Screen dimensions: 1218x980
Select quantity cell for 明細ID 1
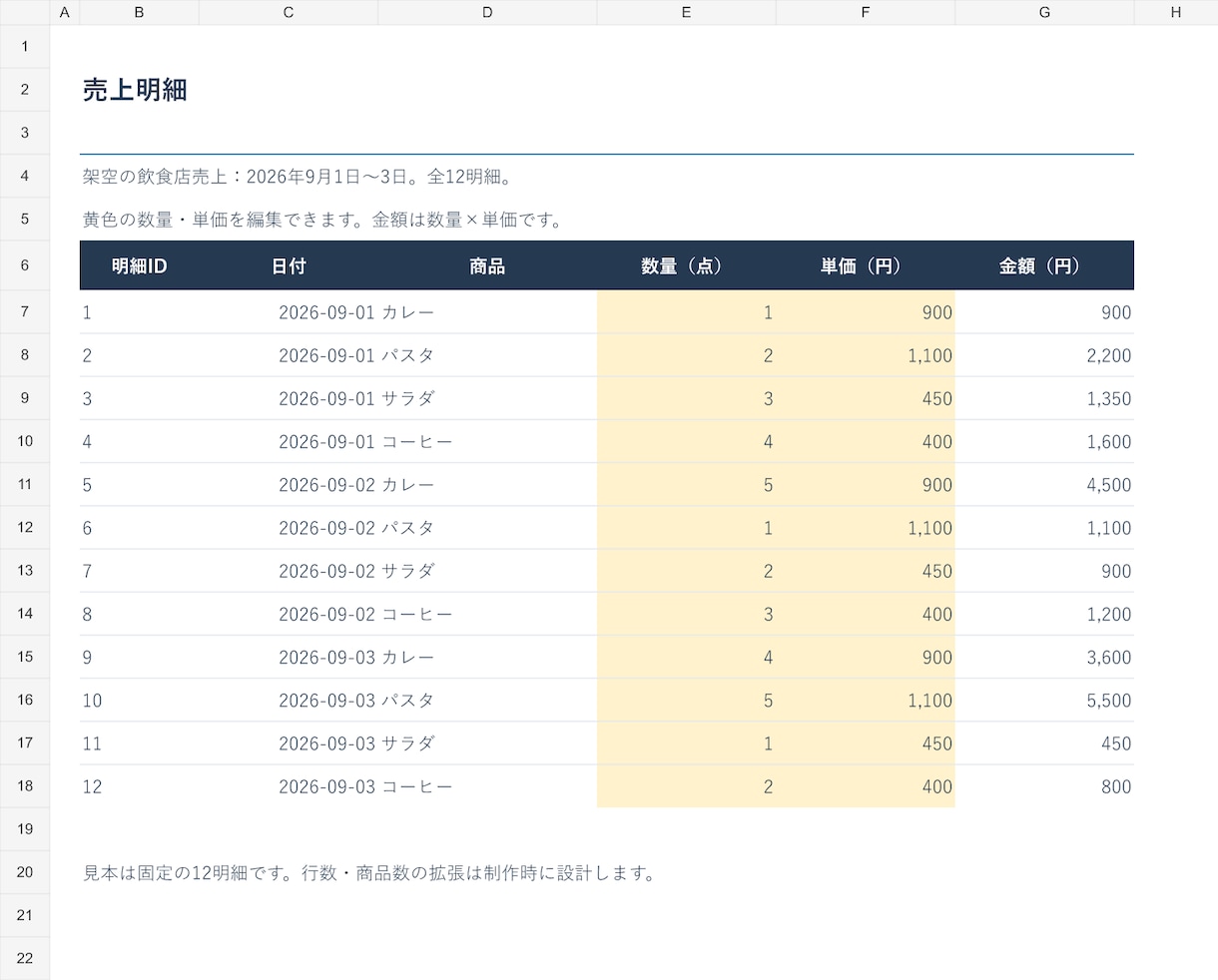coord(686,312)
